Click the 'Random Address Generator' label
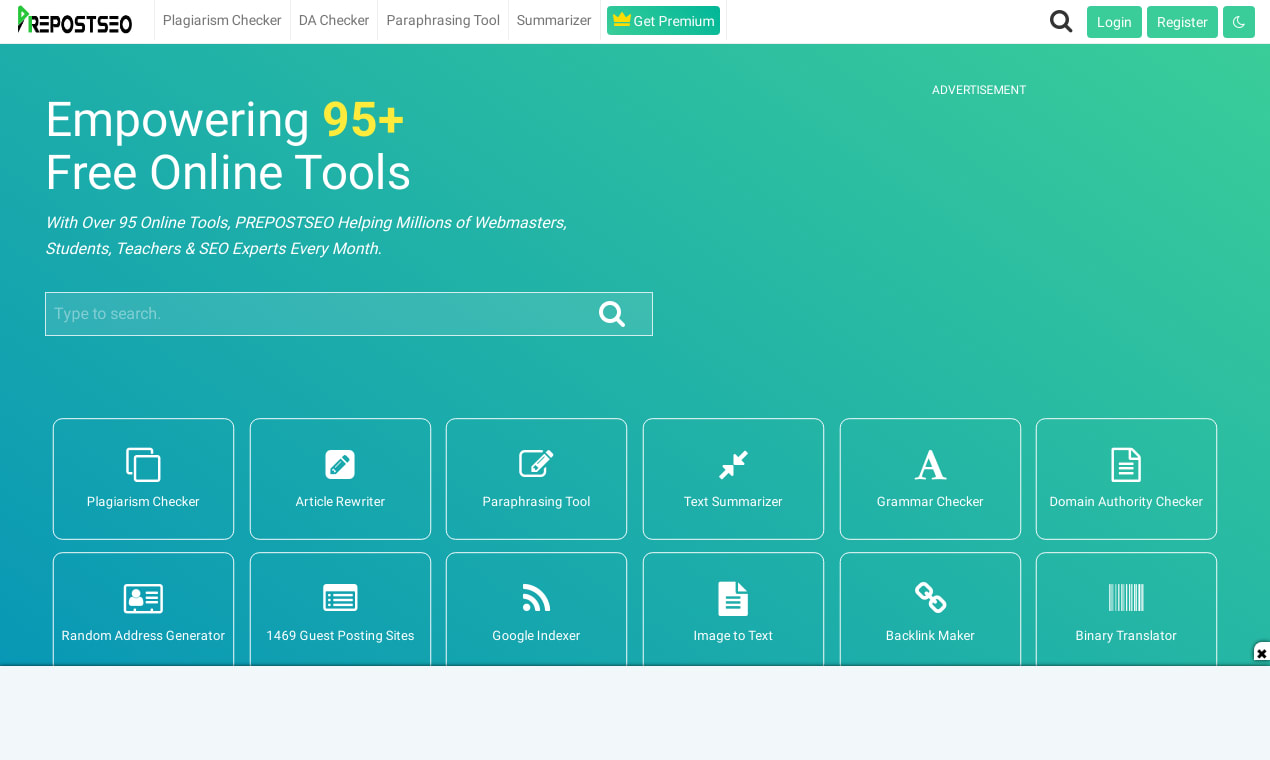 click(143, 636)
